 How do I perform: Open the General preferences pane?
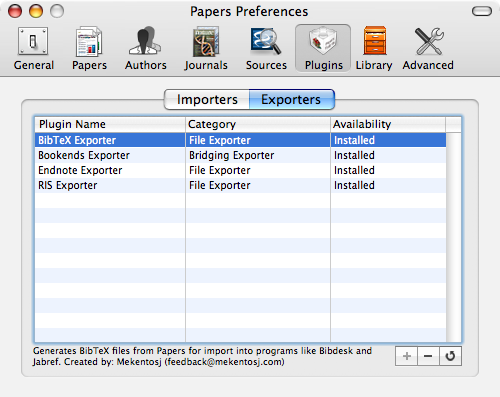point(33,48)
